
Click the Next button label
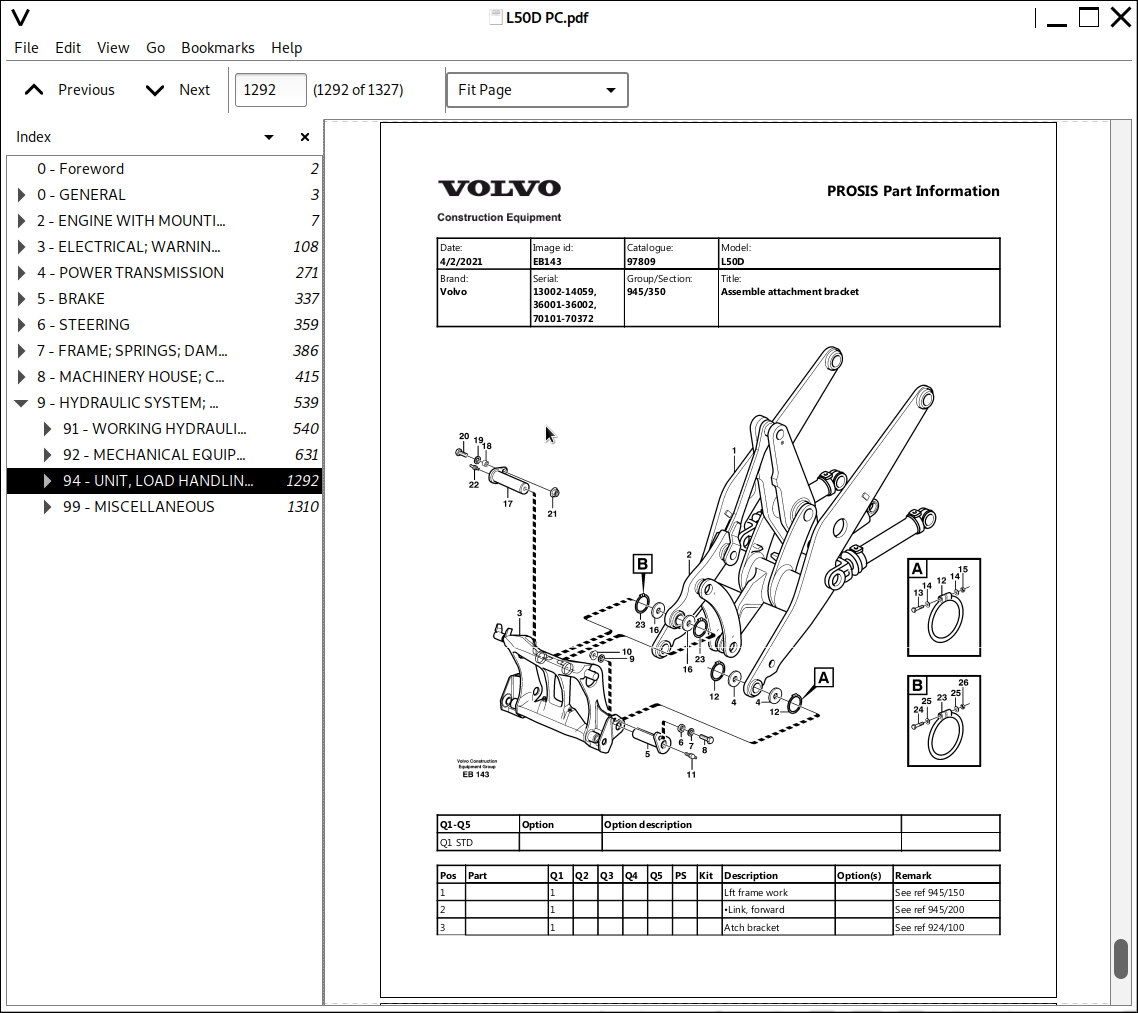click(195, 90)
